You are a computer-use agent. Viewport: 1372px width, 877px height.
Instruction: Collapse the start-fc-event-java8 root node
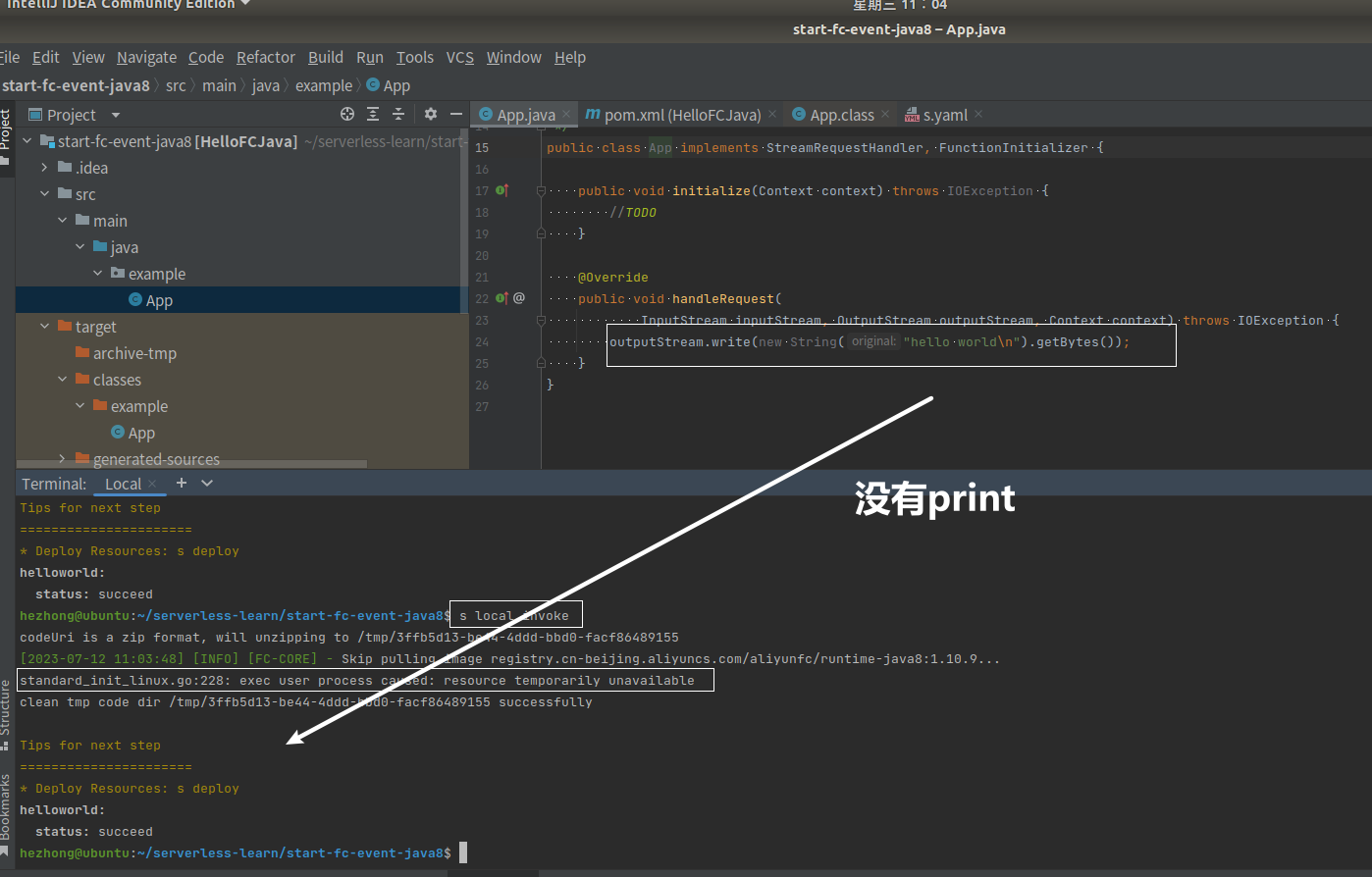pyautogui.click(x=27, y=141)
